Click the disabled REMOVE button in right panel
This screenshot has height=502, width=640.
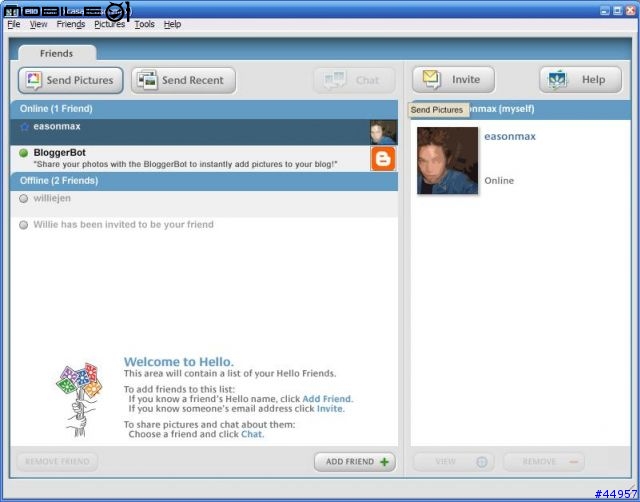pyautogui.click(x=544, y=462)
